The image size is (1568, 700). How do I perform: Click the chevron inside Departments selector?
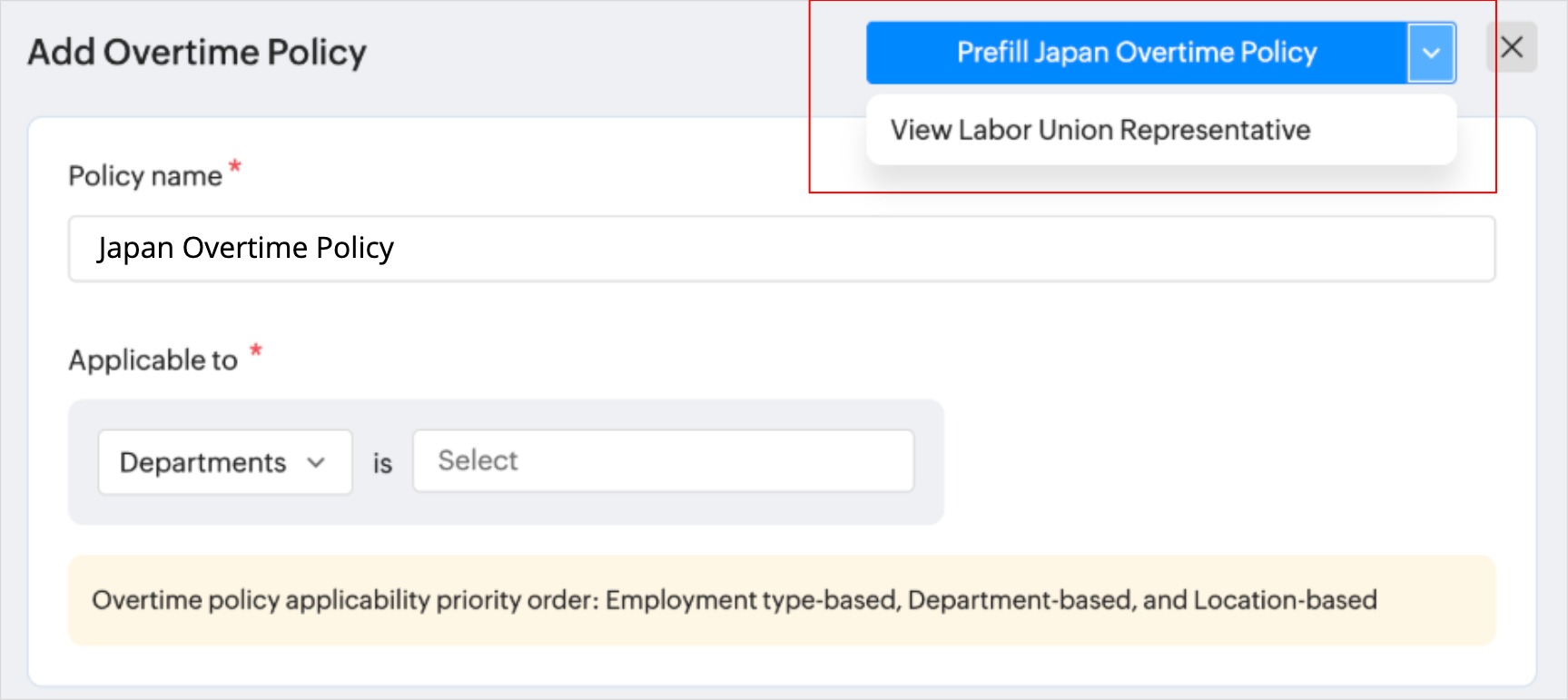(316, 462)
